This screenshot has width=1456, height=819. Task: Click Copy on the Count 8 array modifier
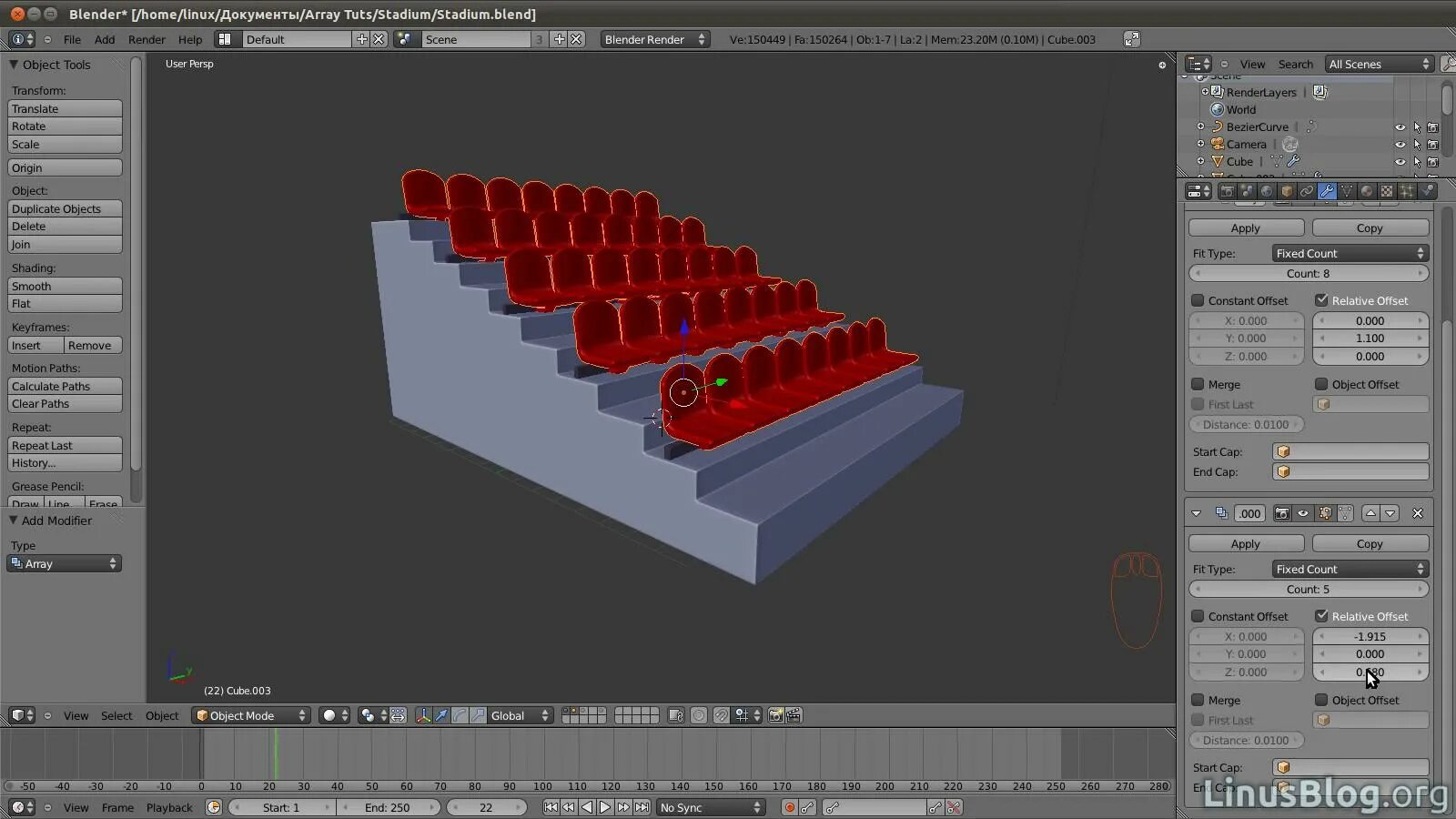(1370, 227)
